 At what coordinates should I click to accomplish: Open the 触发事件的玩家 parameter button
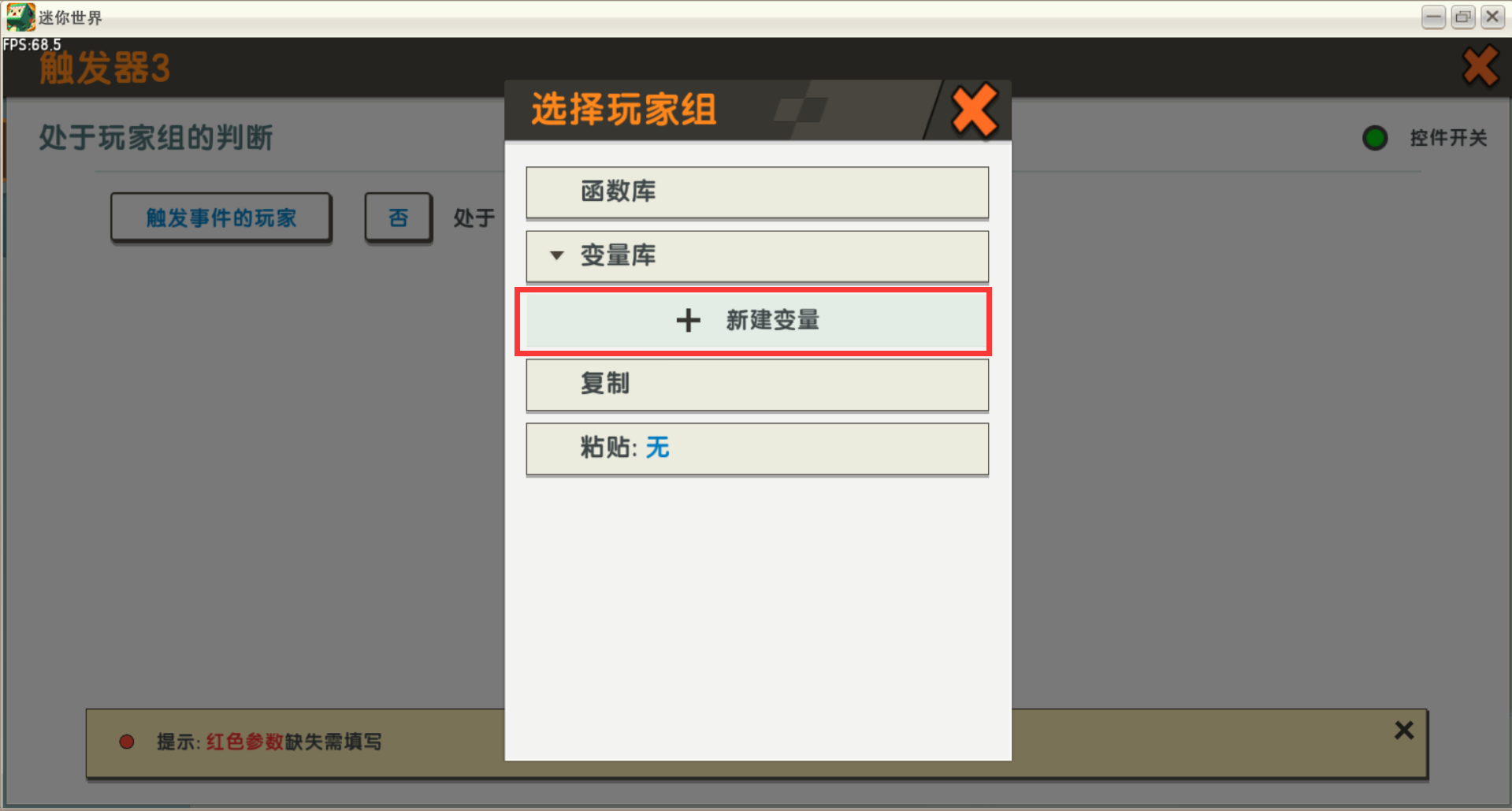[221, 217]
